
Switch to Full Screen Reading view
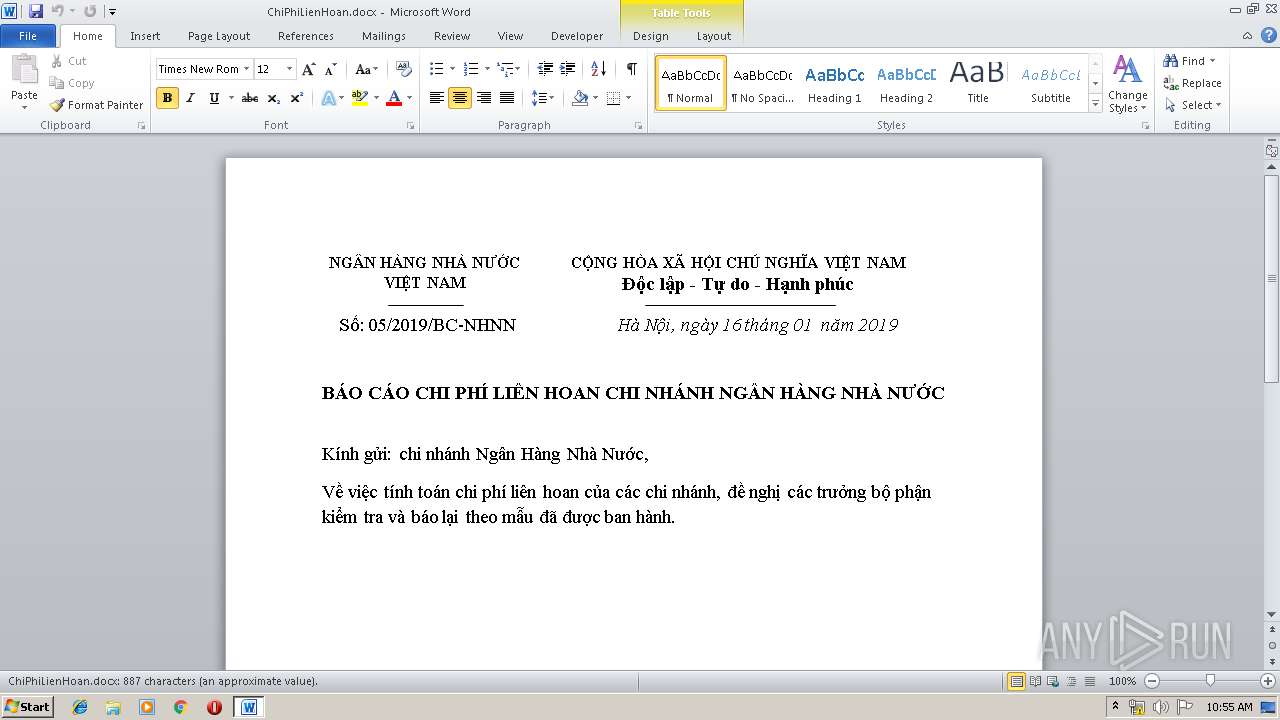click(1035, 681)
